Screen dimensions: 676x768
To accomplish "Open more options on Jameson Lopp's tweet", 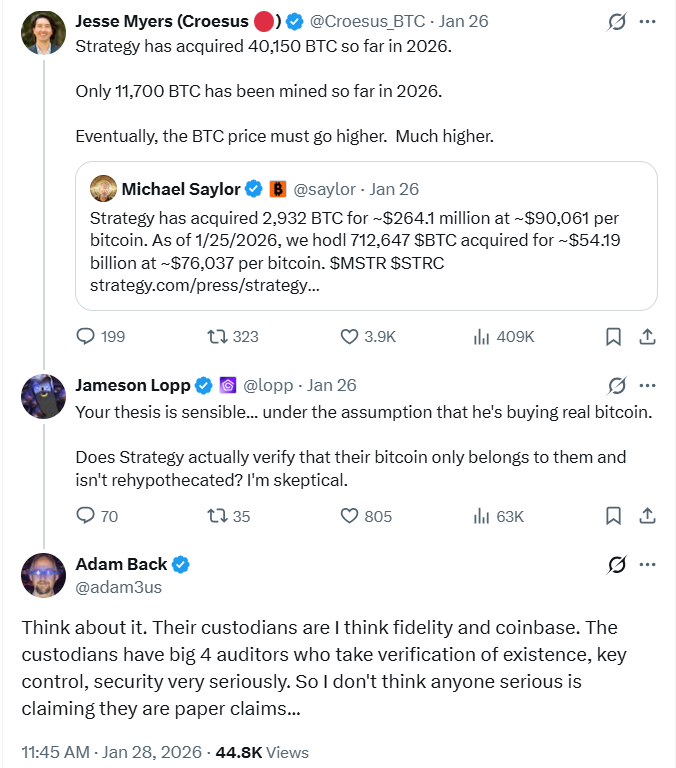I will (x=648, y=385).
